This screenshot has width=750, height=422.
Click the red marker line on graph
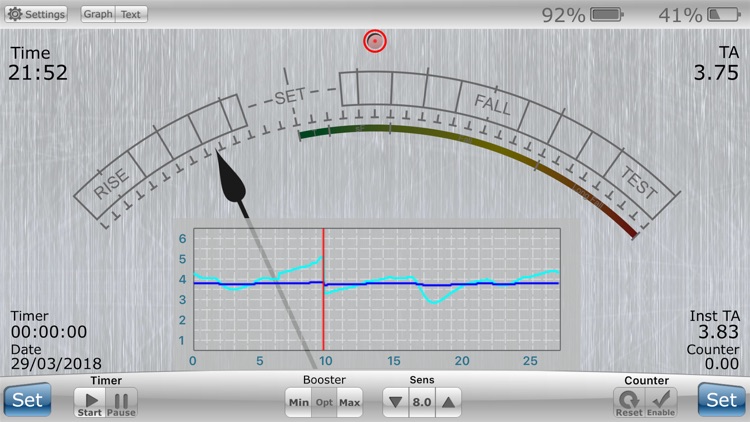(323, 289)
